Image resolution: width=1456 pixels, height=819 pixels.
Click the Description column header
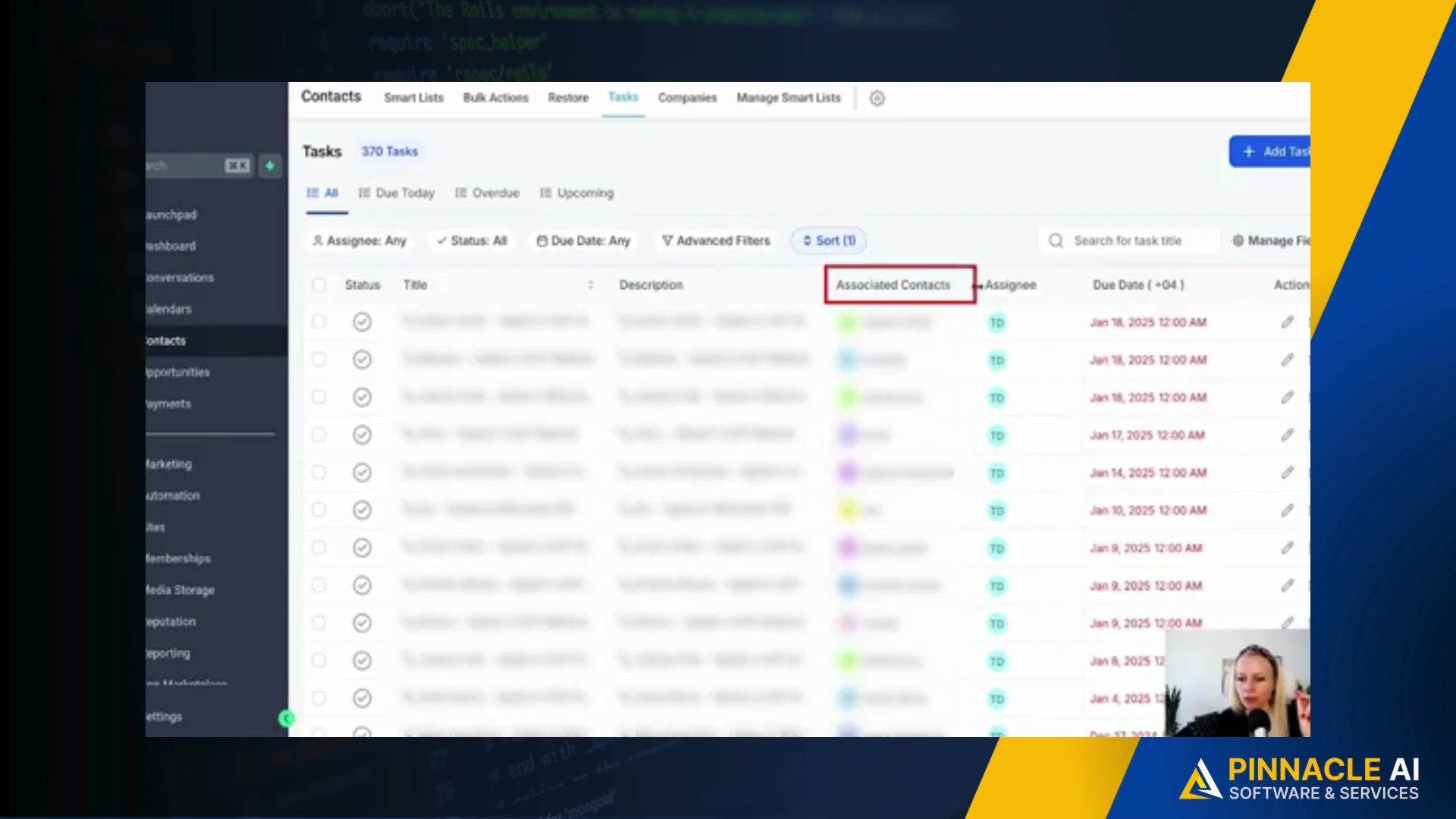tap(651, 285)
